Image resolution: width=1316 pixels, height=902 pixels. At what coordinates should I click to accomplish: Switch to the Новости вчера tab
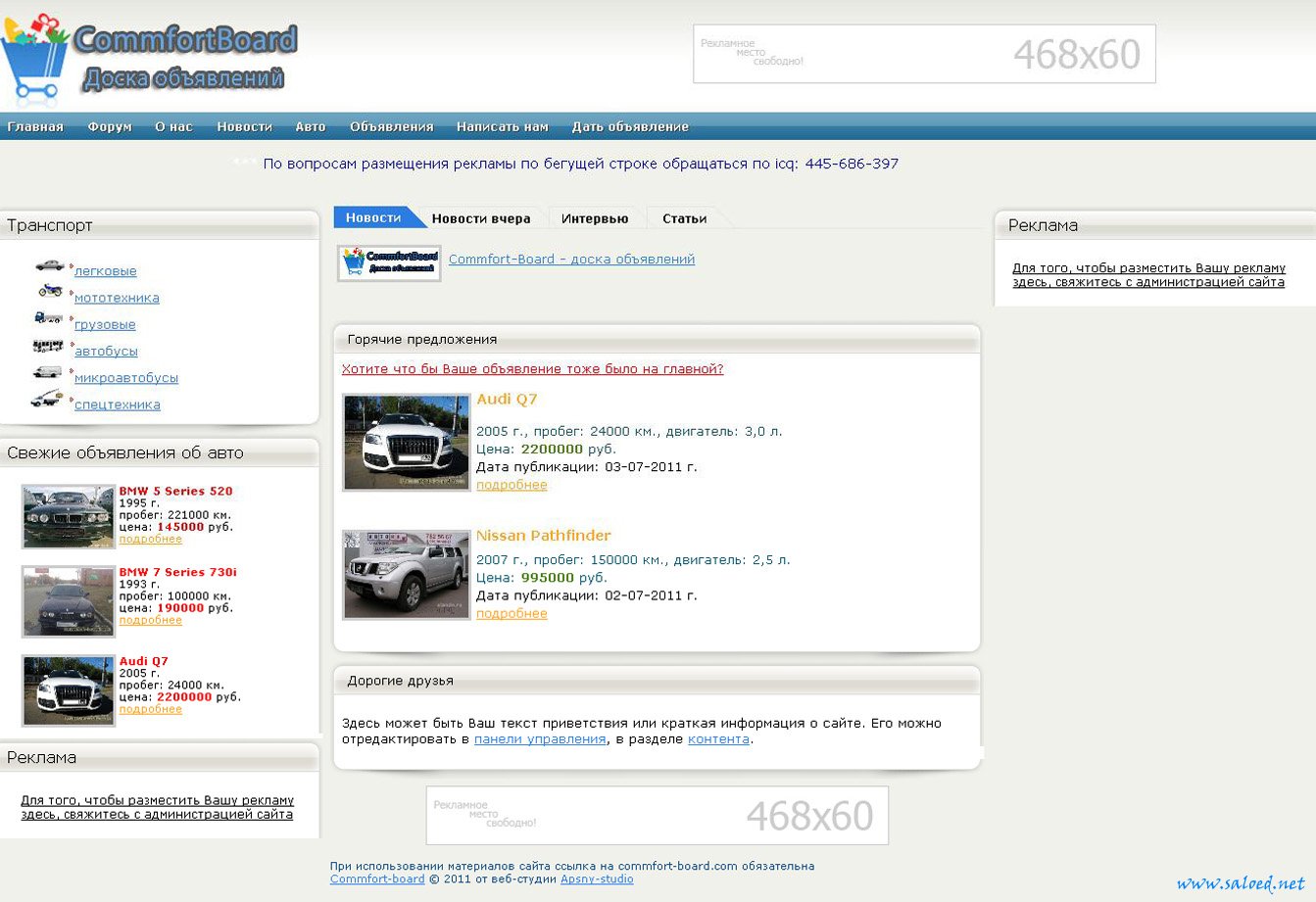coord(481,218)
